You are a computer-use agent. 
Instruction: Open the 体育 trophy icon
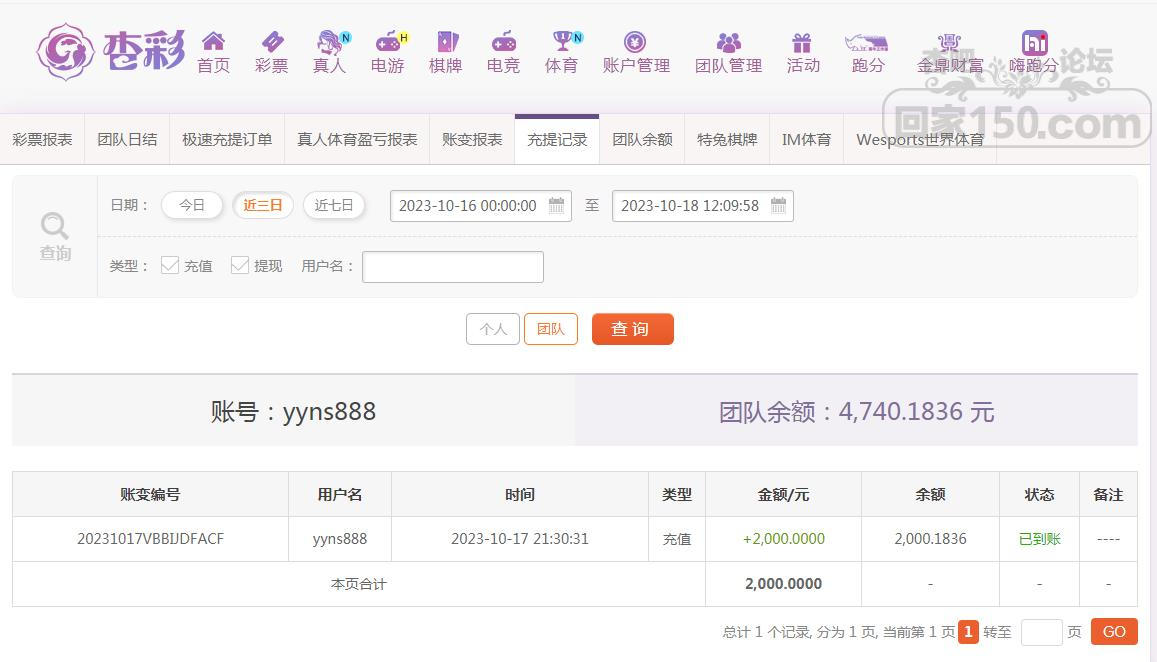[x=564, y=41]
